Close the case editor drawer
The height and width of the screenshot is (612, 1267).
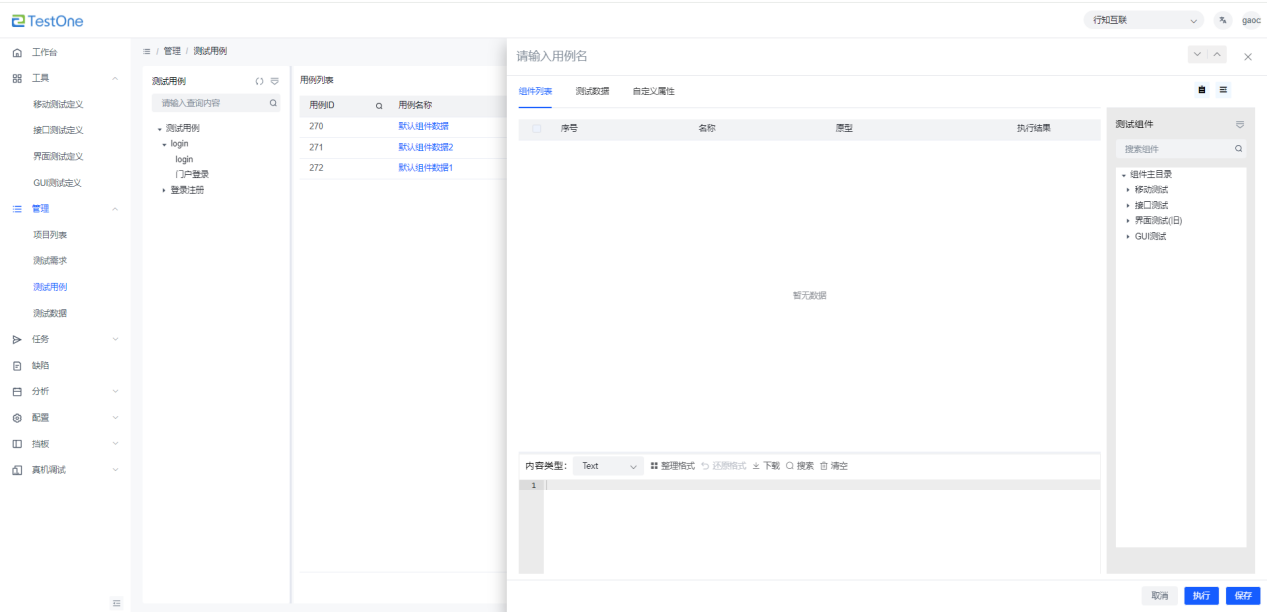[x=1248, y=57]
